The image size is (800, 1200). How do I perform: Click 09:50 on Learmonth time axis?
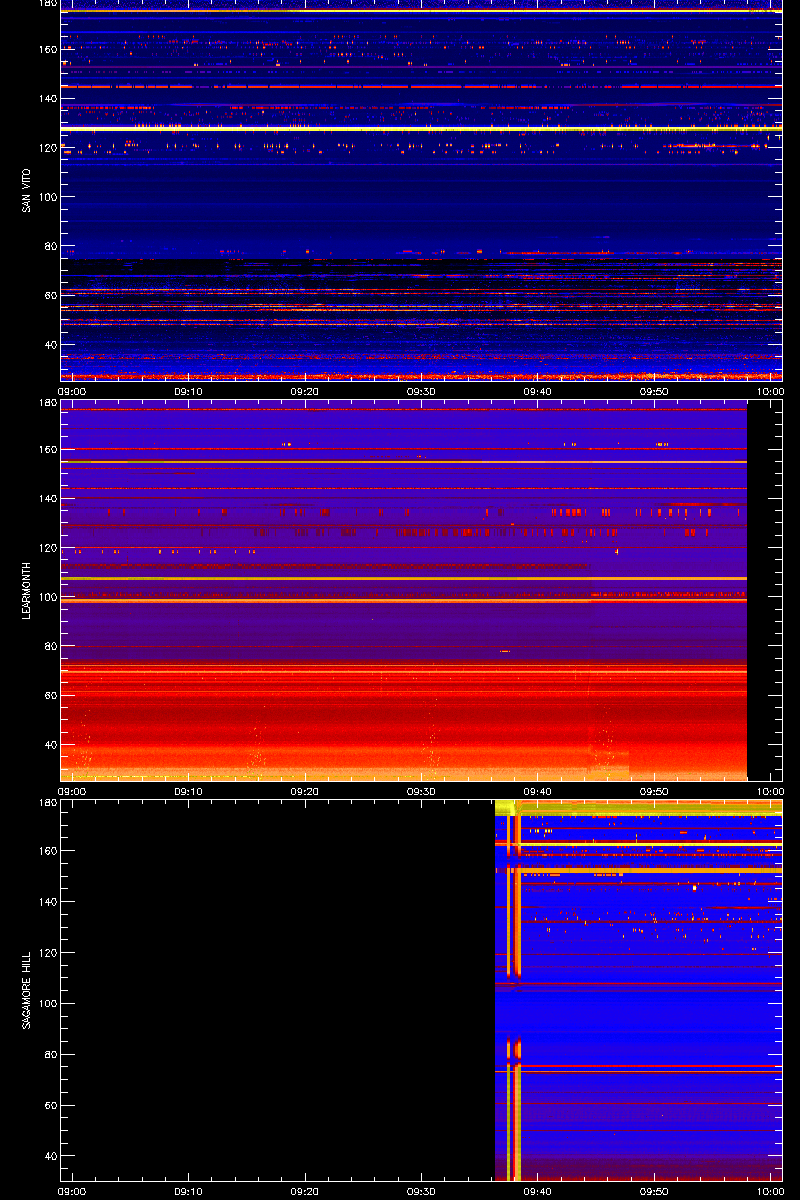point(654,792)
